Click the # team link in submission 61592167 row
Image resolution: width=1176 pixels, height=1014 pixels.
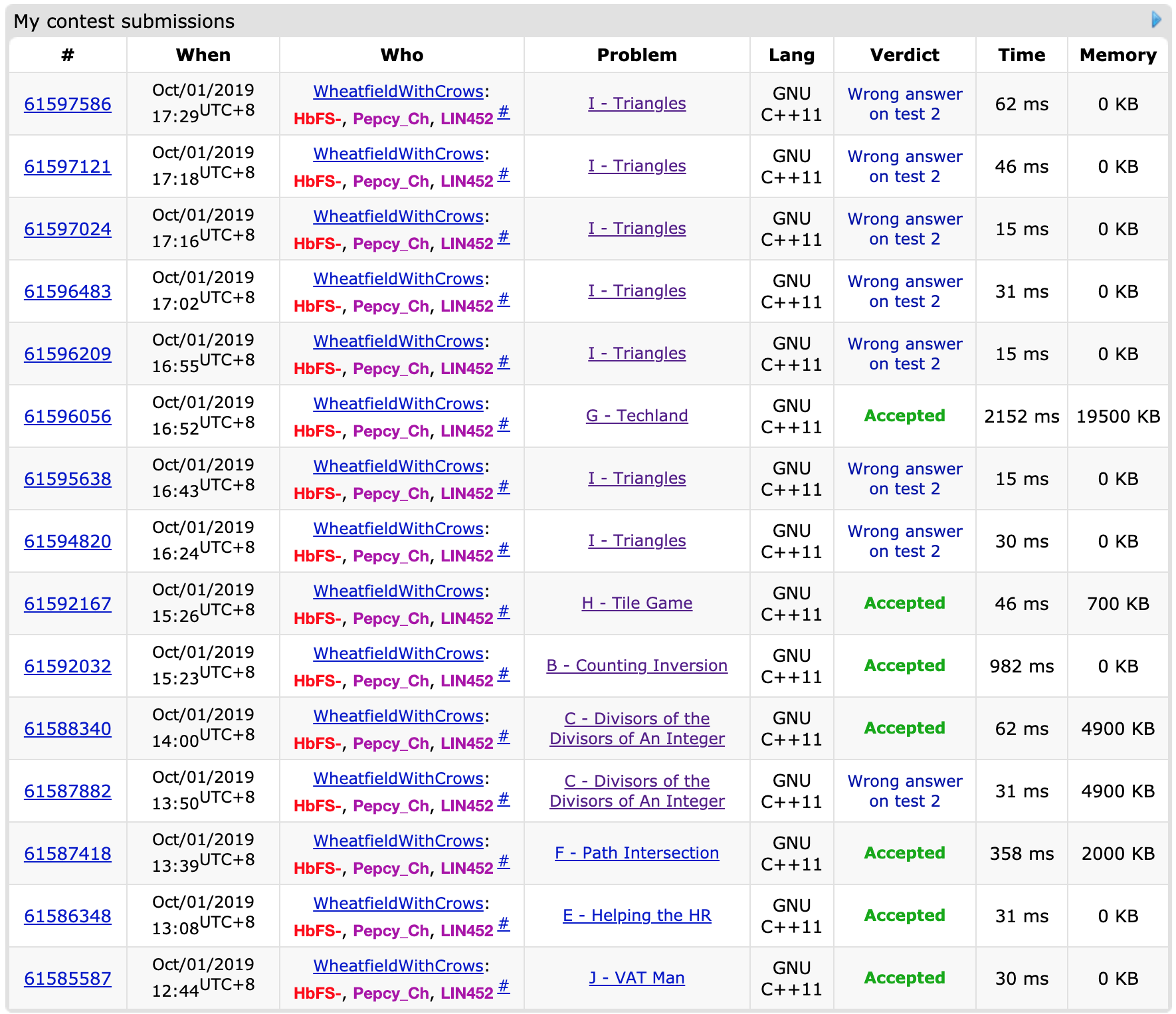tap(504, 612)
